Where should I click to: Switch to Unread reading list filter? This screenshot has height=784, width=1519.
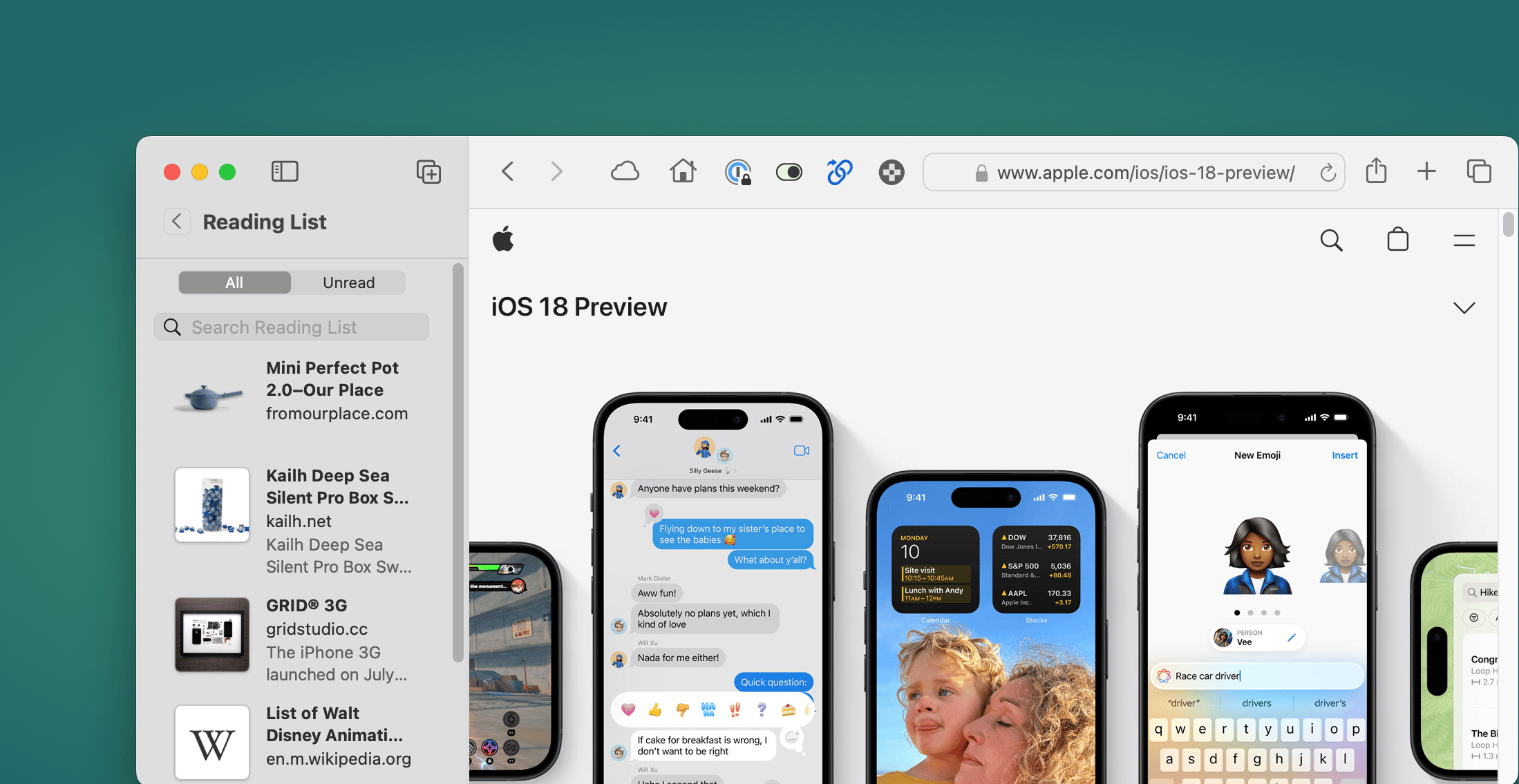[x=348, y=283]
